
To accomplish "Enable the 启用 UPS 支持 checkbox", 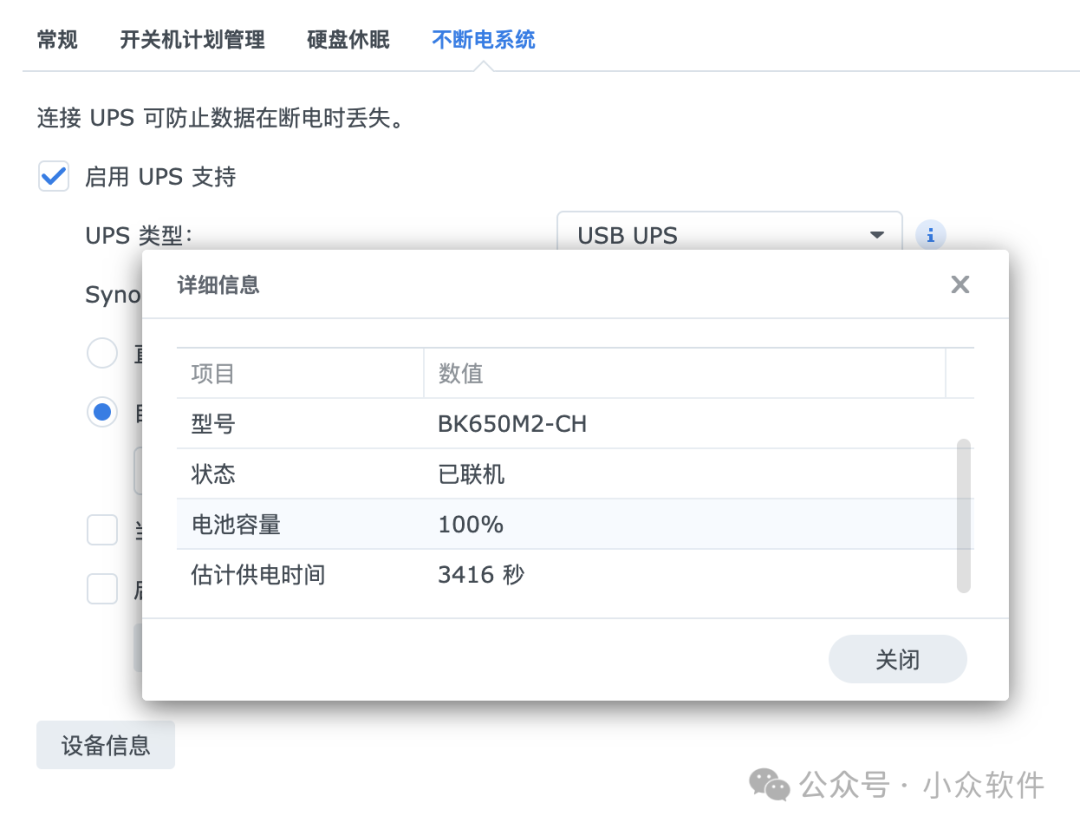I will click(x=53, y=176).
